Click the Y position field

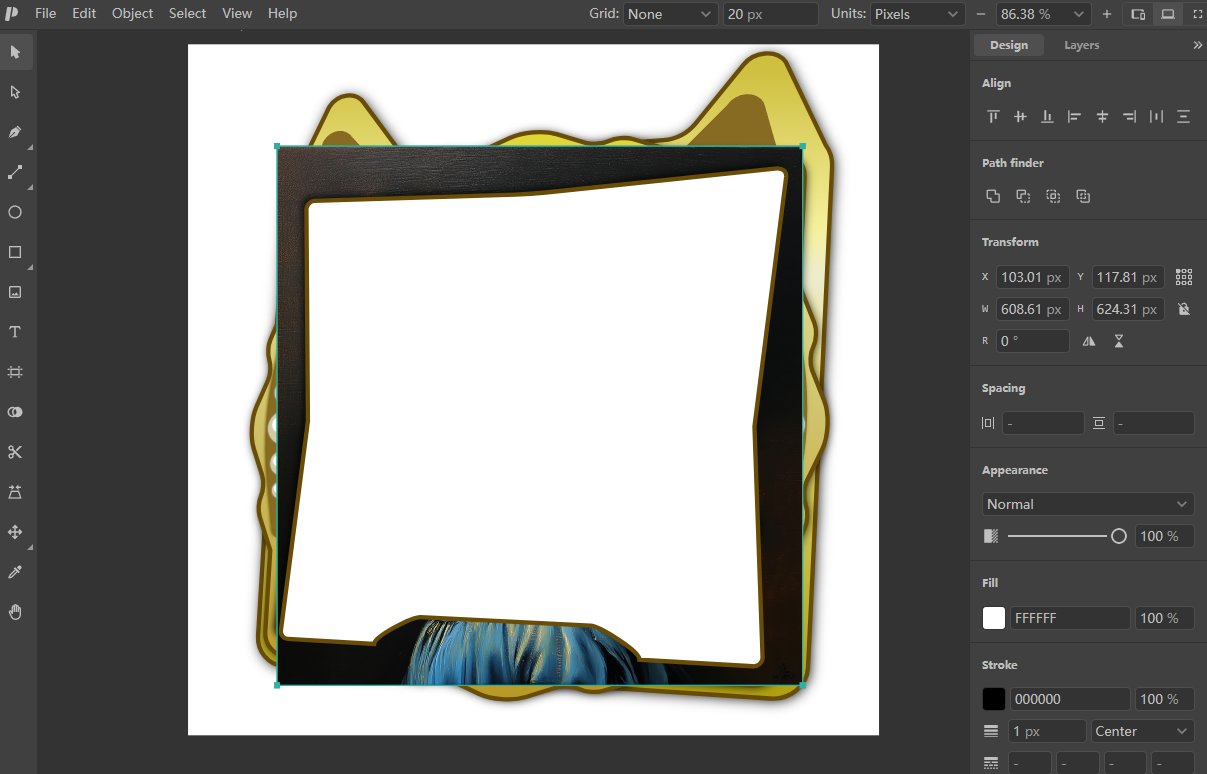(1128, 277)
